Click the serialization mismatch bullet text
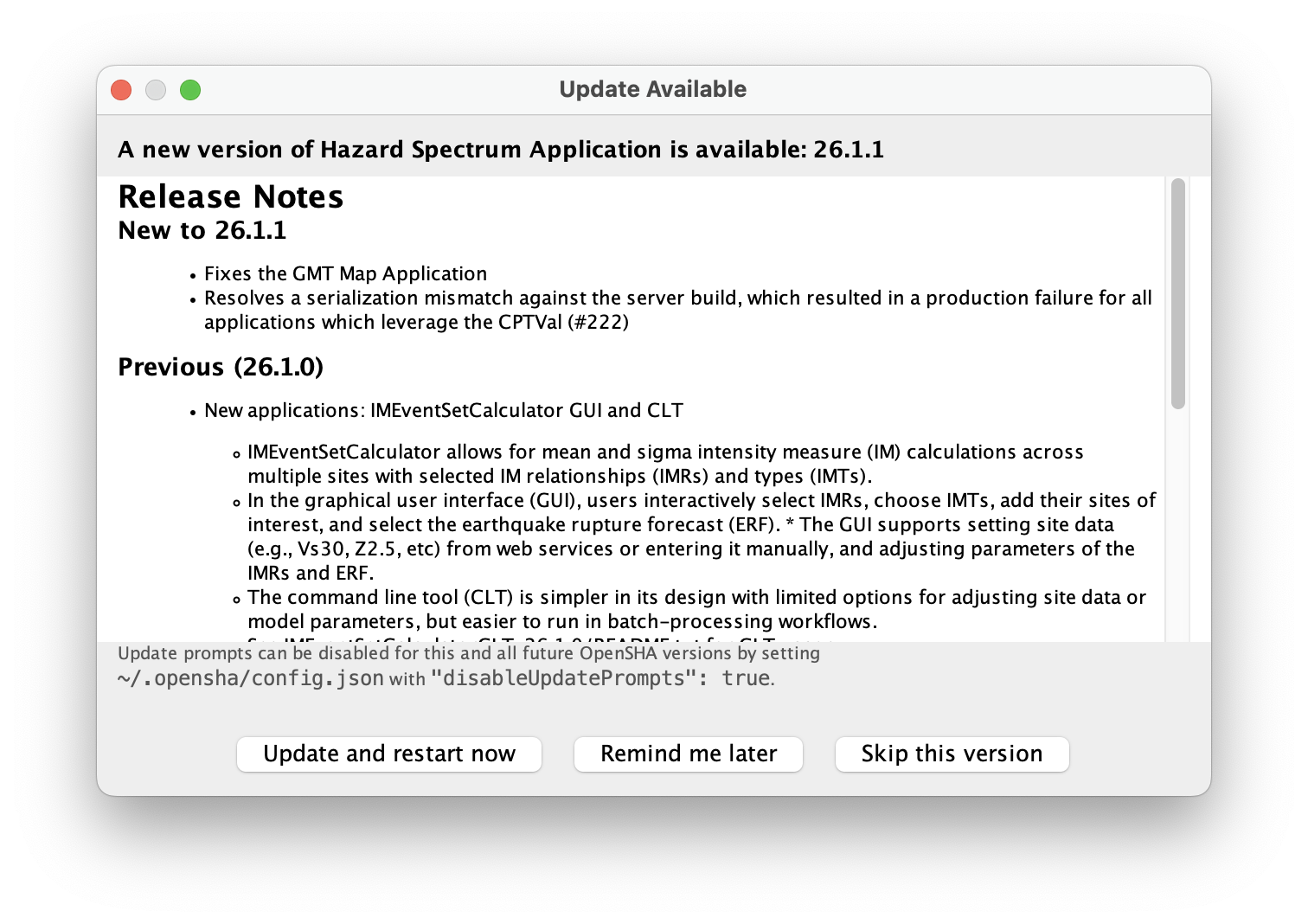This screenshot has width=1308, height=924. coord(678,310)
